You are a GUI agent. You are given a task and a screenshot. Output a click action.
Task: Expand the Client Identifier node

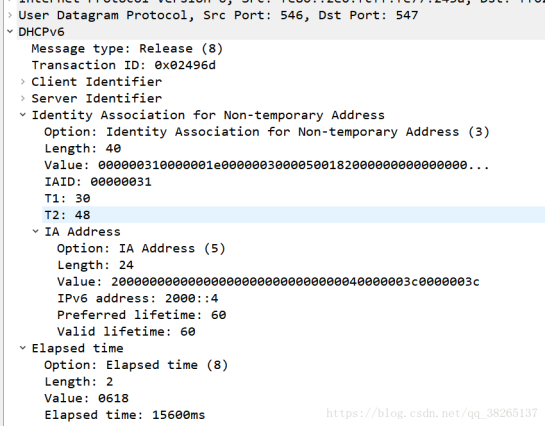coord(23,82)
